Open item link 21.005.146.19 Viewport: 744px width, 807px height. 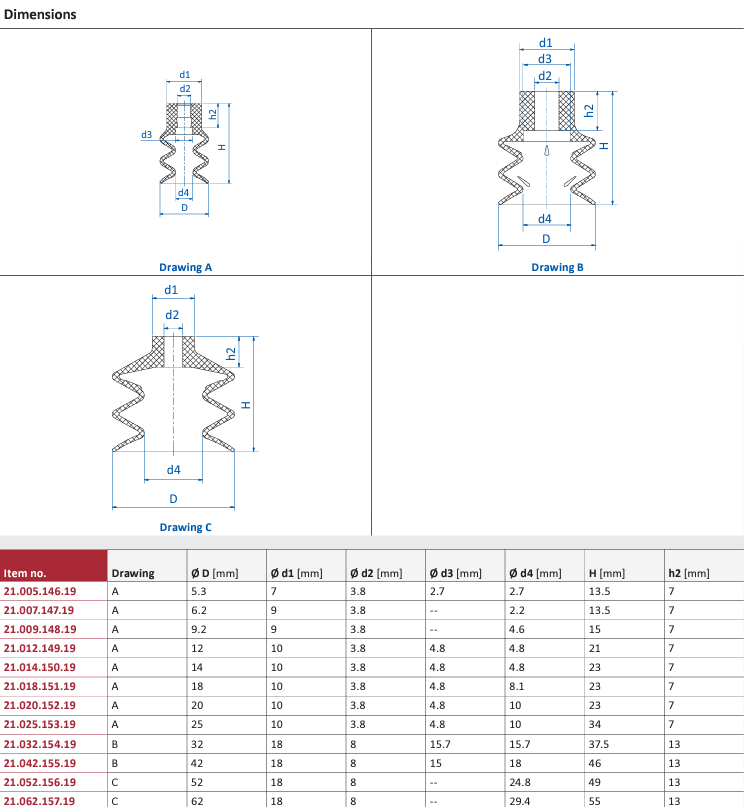[x=40, y=591]
